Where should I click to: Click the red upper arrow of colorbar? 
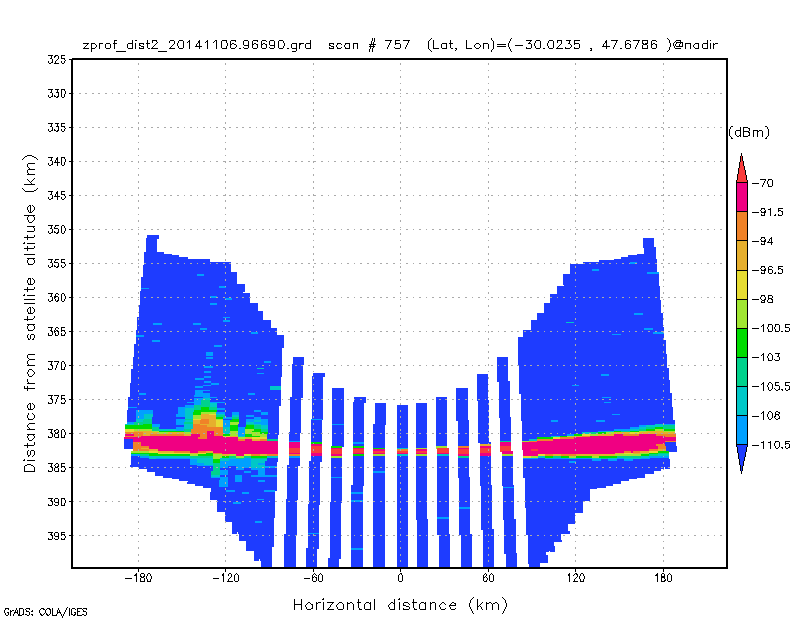(742, 168)
